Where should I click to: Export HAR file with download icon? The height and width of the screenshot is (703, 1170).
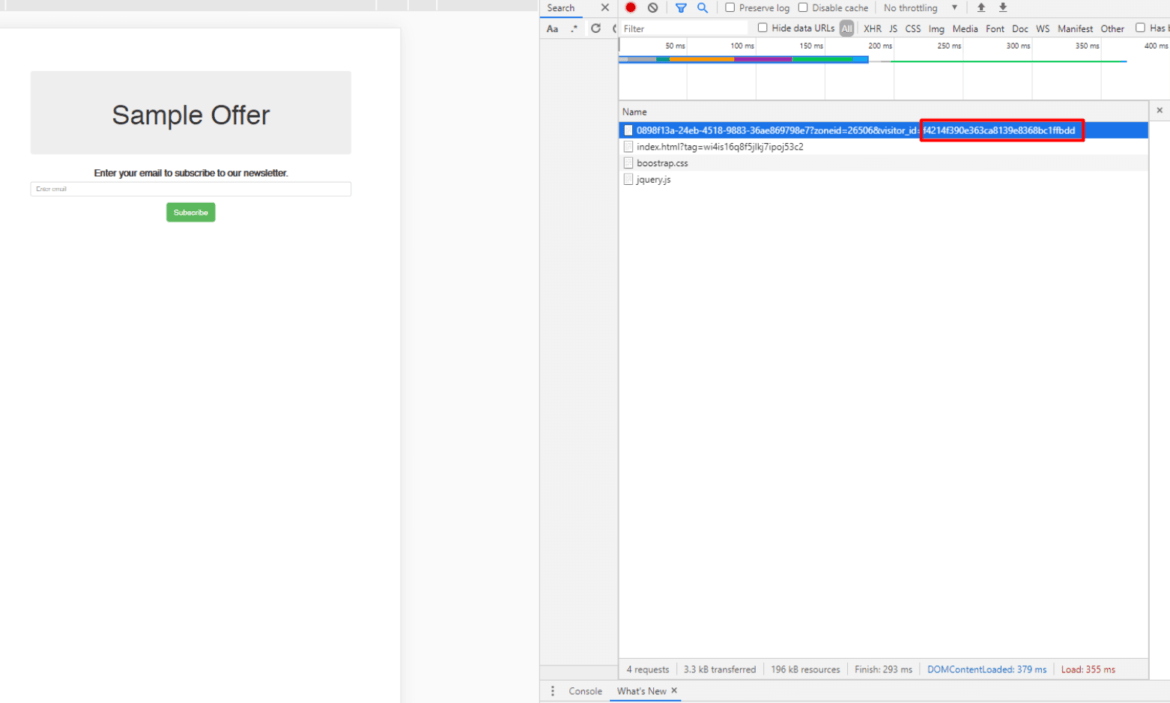tap(1003, 8)
